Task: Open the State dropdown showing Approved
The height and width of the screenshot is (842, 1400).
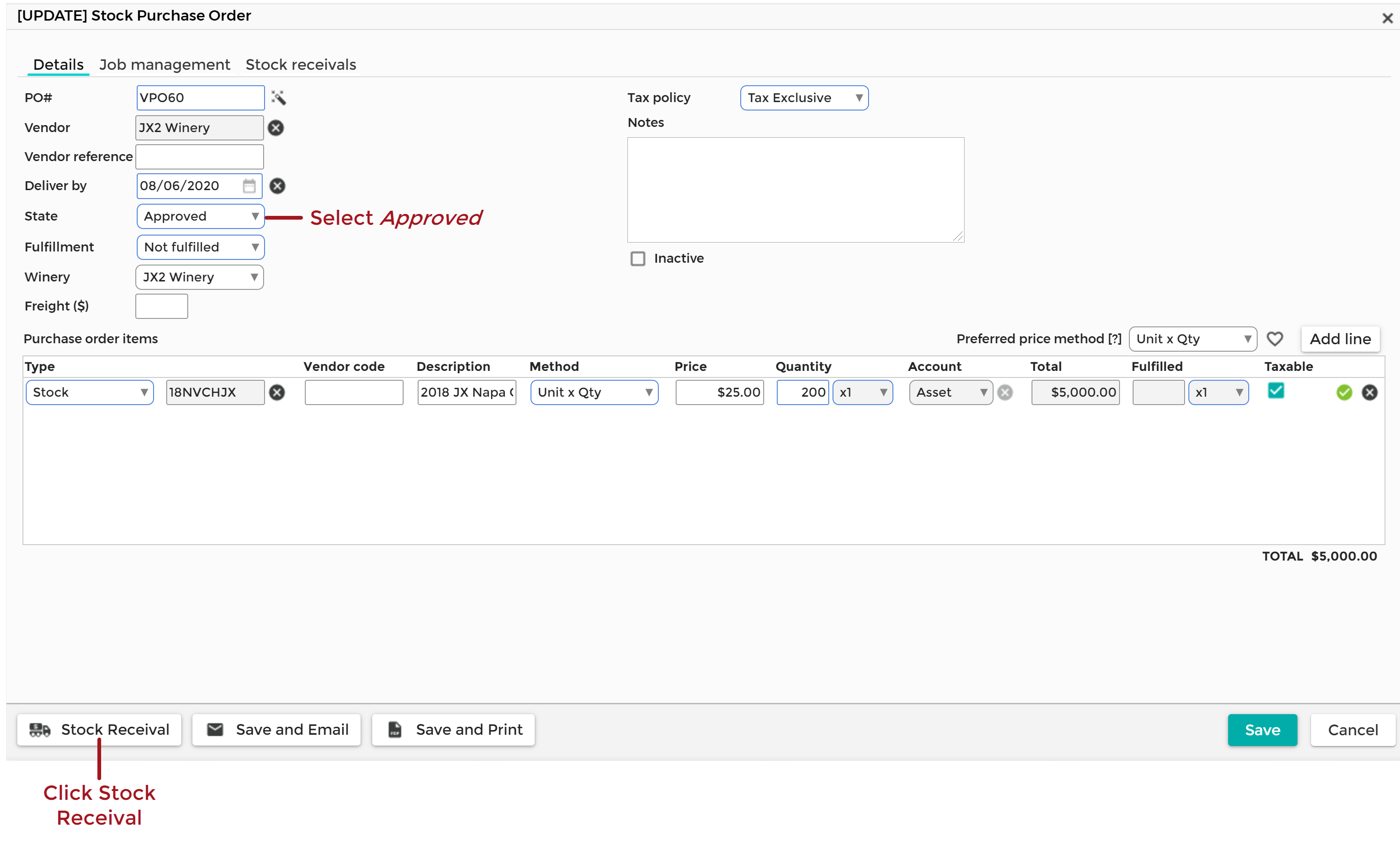Action: coord(200,216)
